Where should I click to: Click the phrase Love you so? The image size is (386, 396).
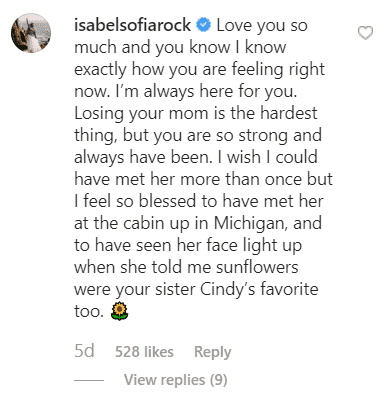[262, 26]
